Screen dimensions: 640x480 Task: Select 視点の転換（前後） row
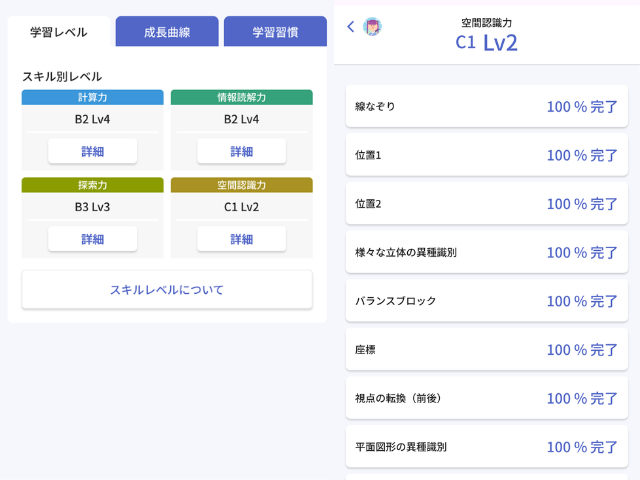pyautogui.click(x=487, y=398)
